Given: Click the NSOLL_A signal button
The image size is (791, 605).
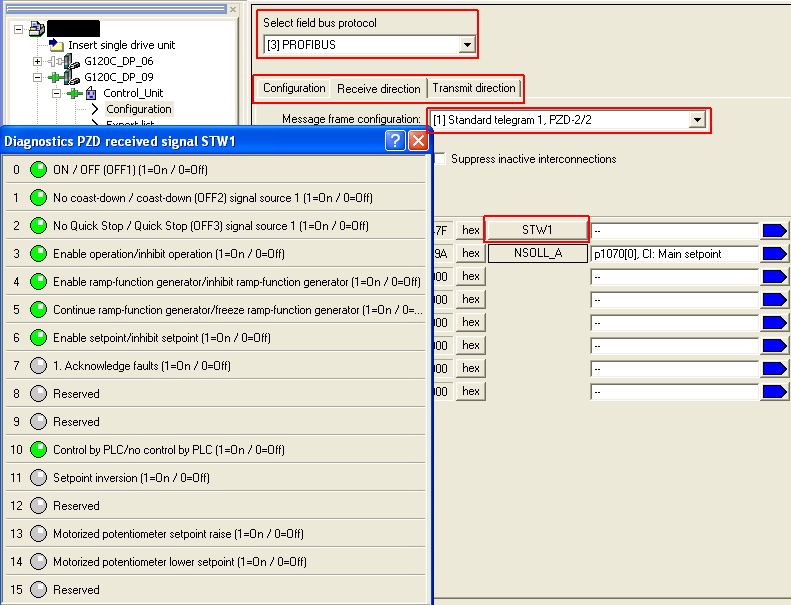Looking at the screenshot, I should pos(538,253).
